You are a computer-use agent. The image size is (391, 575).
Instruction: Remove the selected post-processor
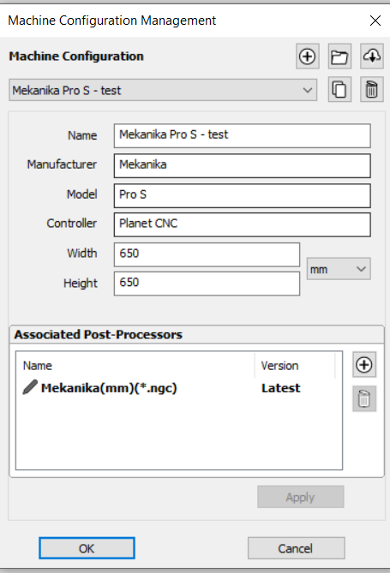tap(364, 399)
